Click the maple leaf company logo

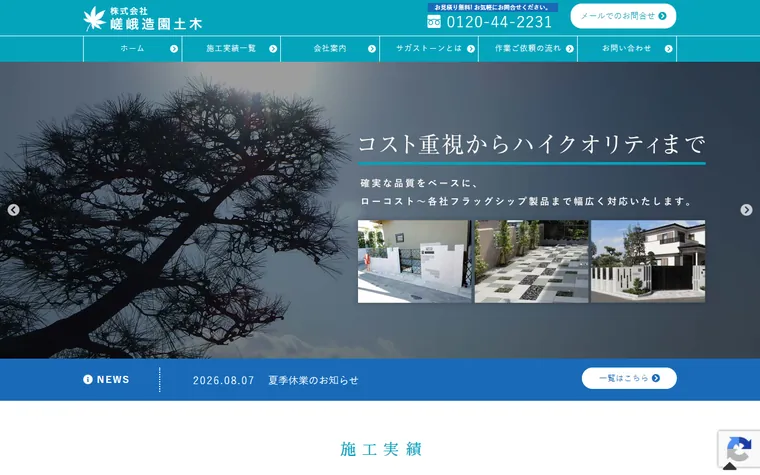tap(95, 19)
